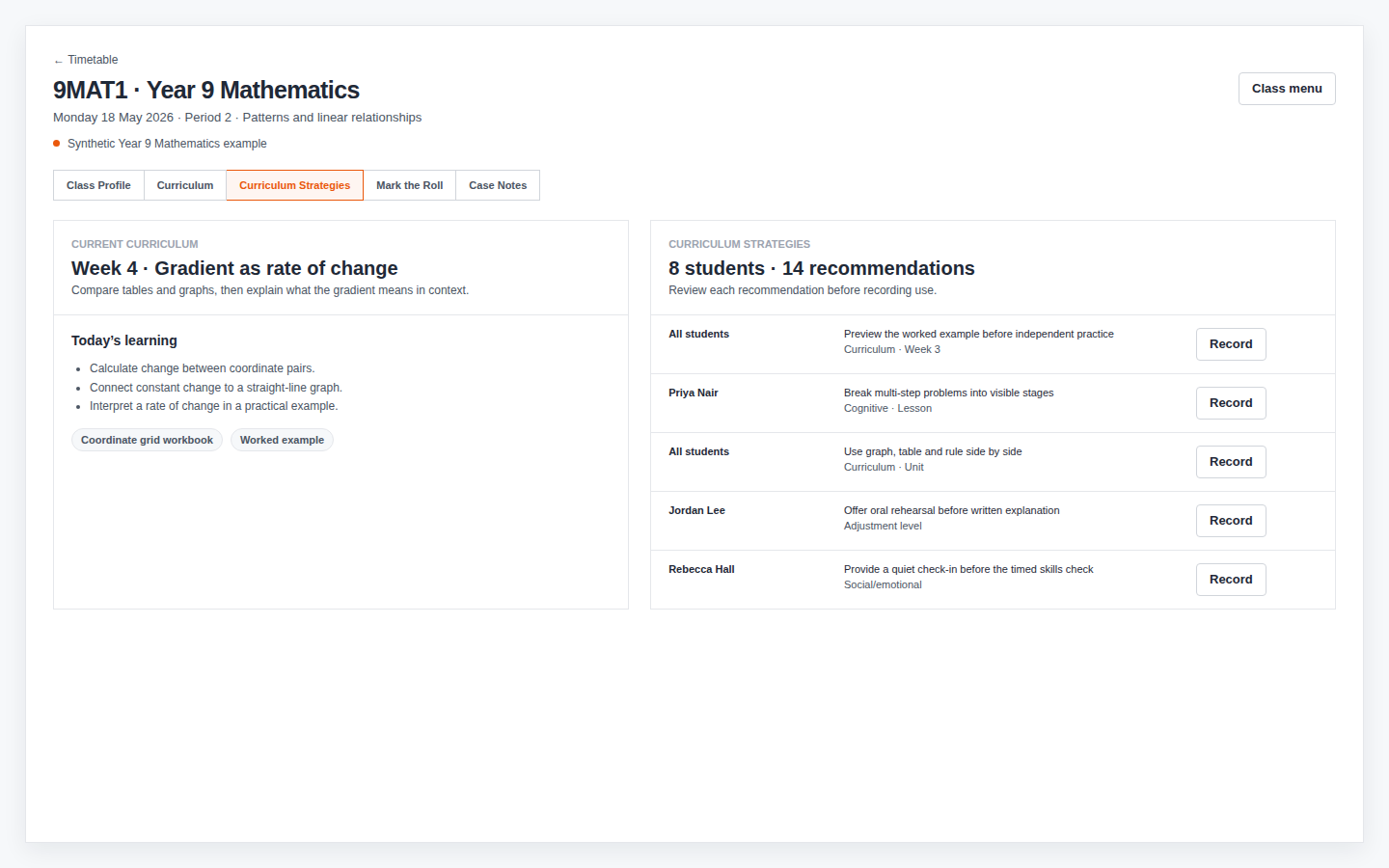Record Jordan Lee's oral rehearsal recommendation
Screen dimensions: 1389x868
[x=1231, y=521]
